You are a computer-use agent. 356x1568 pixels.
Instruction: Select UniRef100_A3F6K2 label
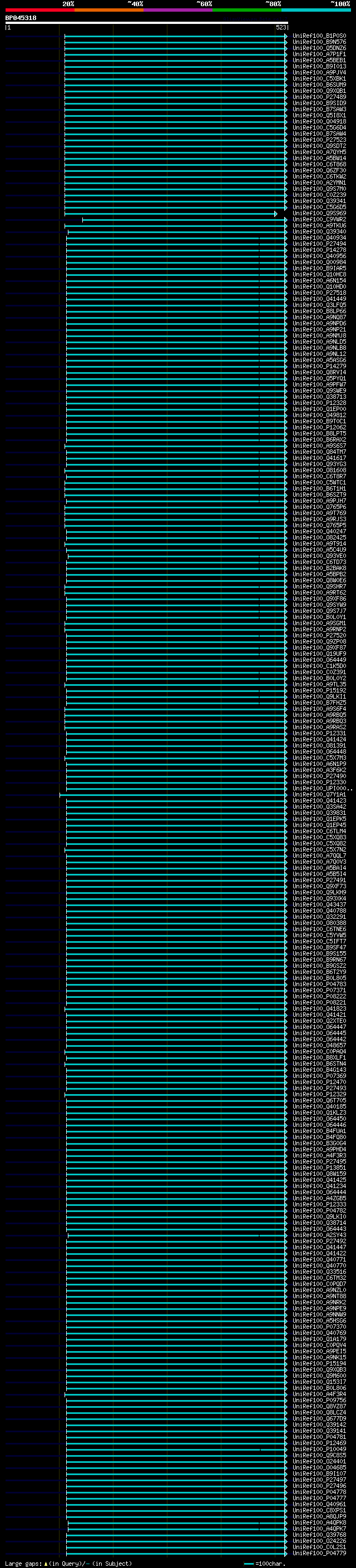pos(319,770)
